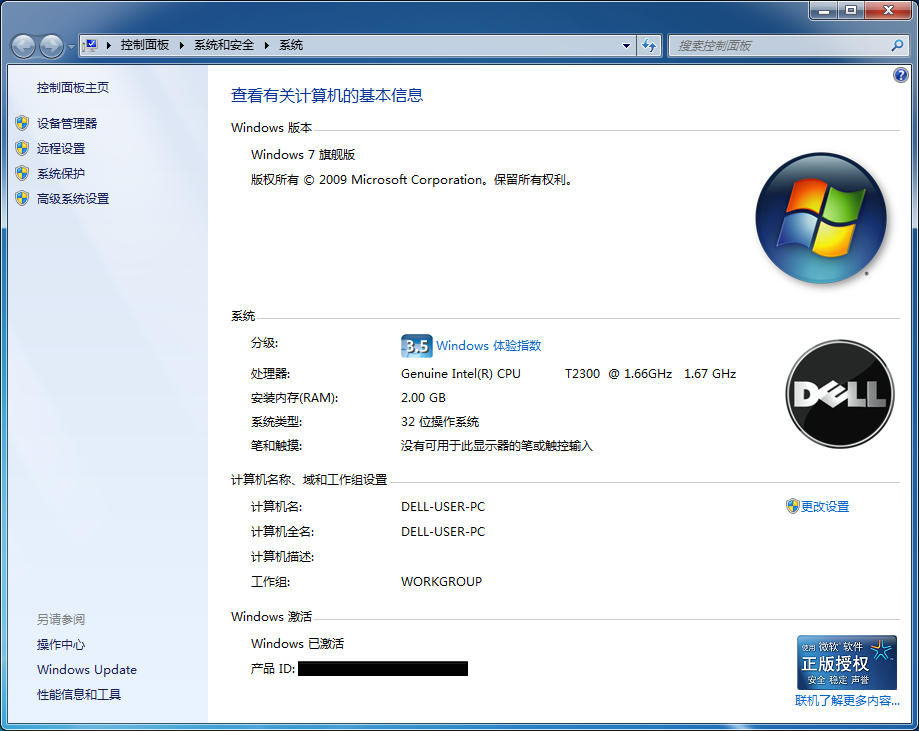This screenshot has height=731, width=919.
Task: Click the processor value T2300 @ 1.66GHz
Action: tap(618, 374)
